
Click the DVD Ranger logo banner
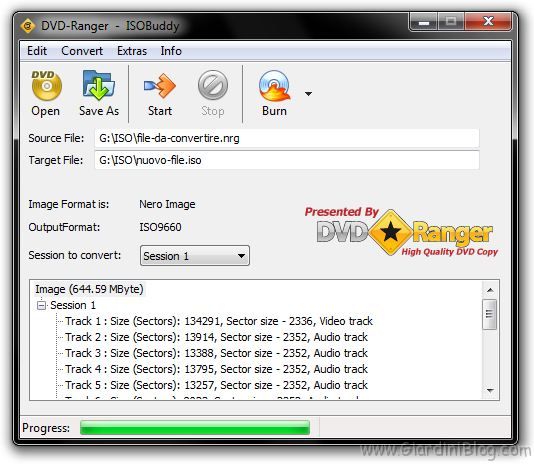click(401, 231)
